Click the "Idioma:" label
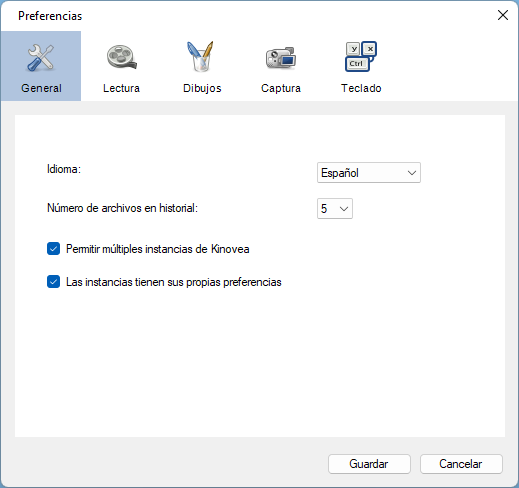Screen dimensions: 519x488 tap(64, 169)
